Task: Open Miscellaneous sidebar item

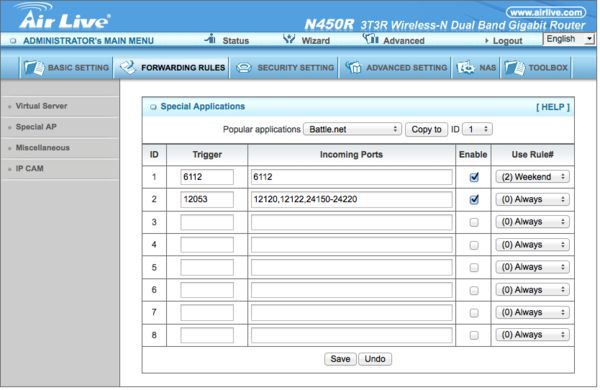Action: 42,147
